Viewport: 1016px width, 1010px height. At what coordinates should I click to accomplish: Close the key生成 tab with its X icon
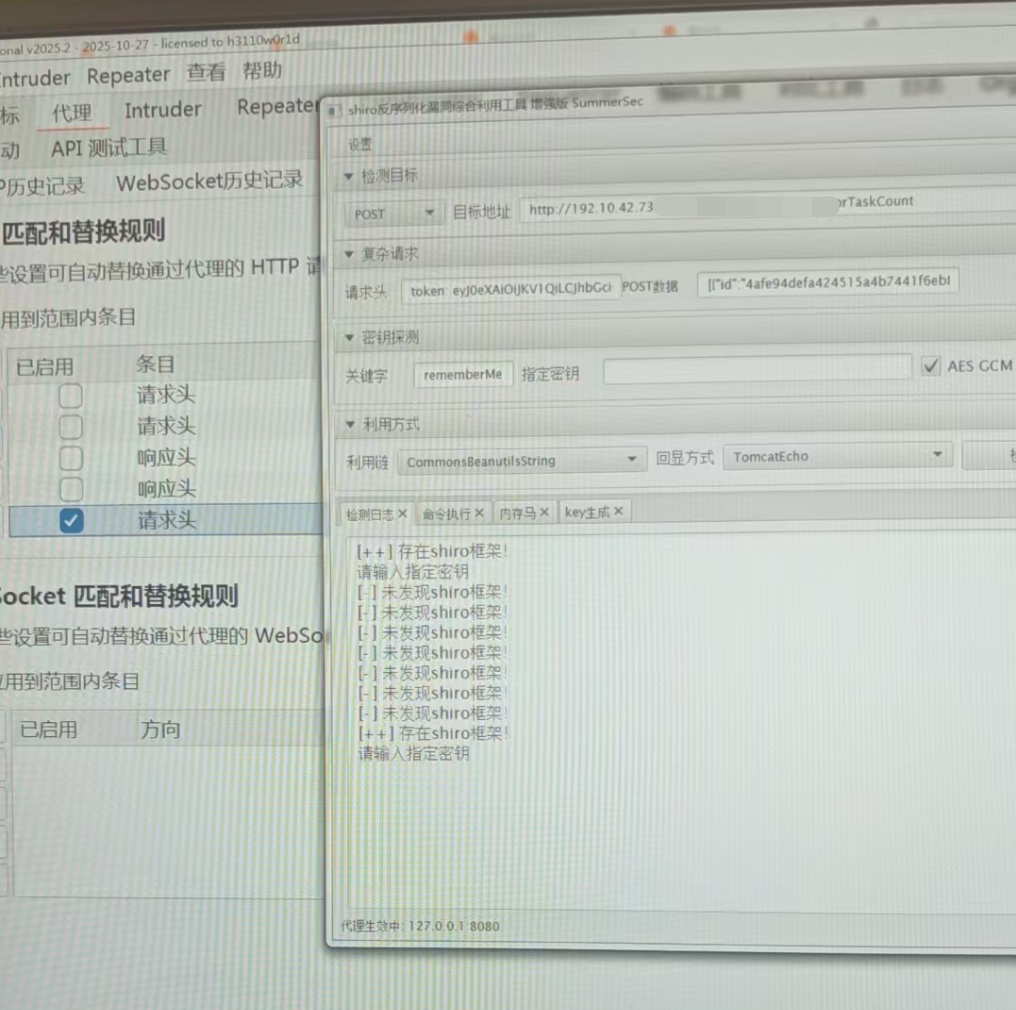(x=618, y=511)
